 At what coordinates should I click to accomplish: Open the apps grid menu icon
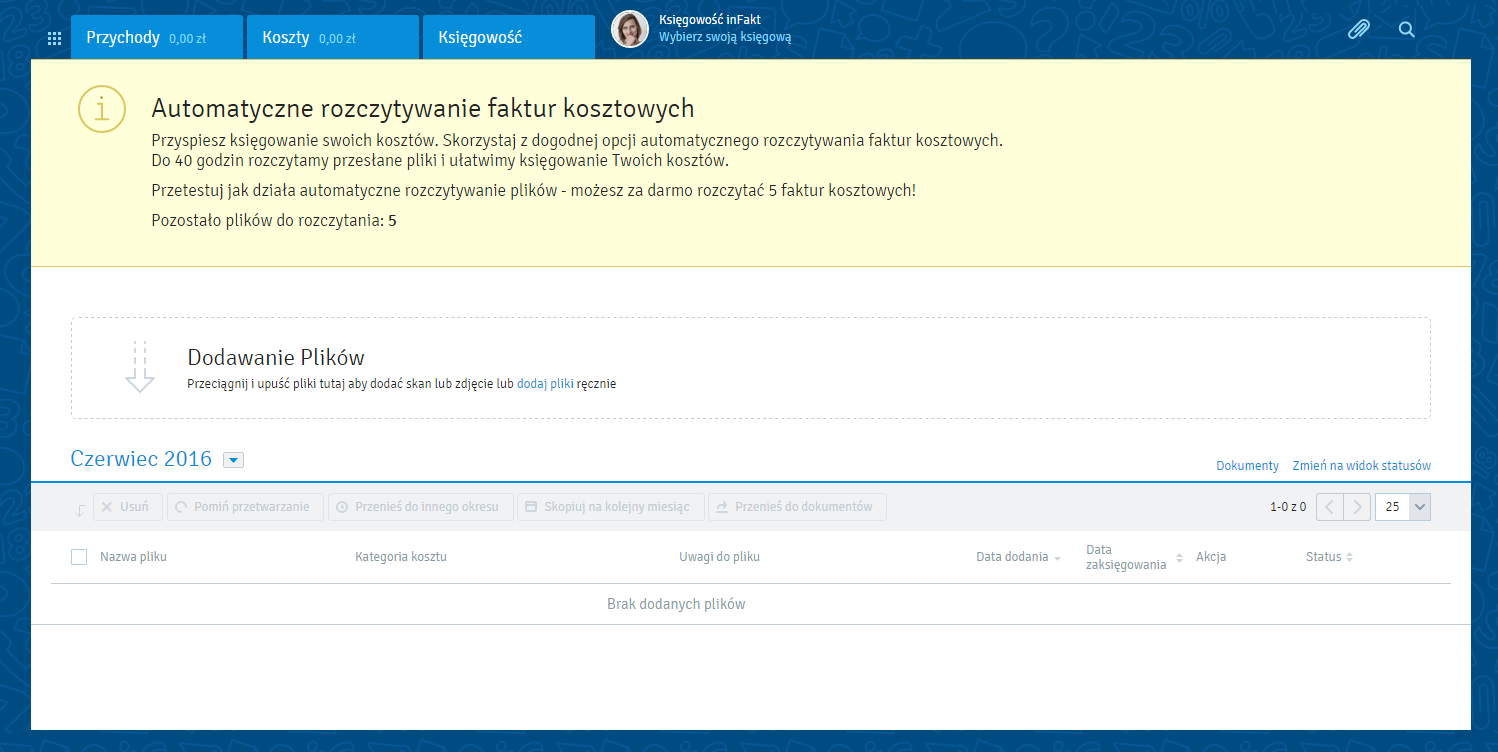(55, 39)
